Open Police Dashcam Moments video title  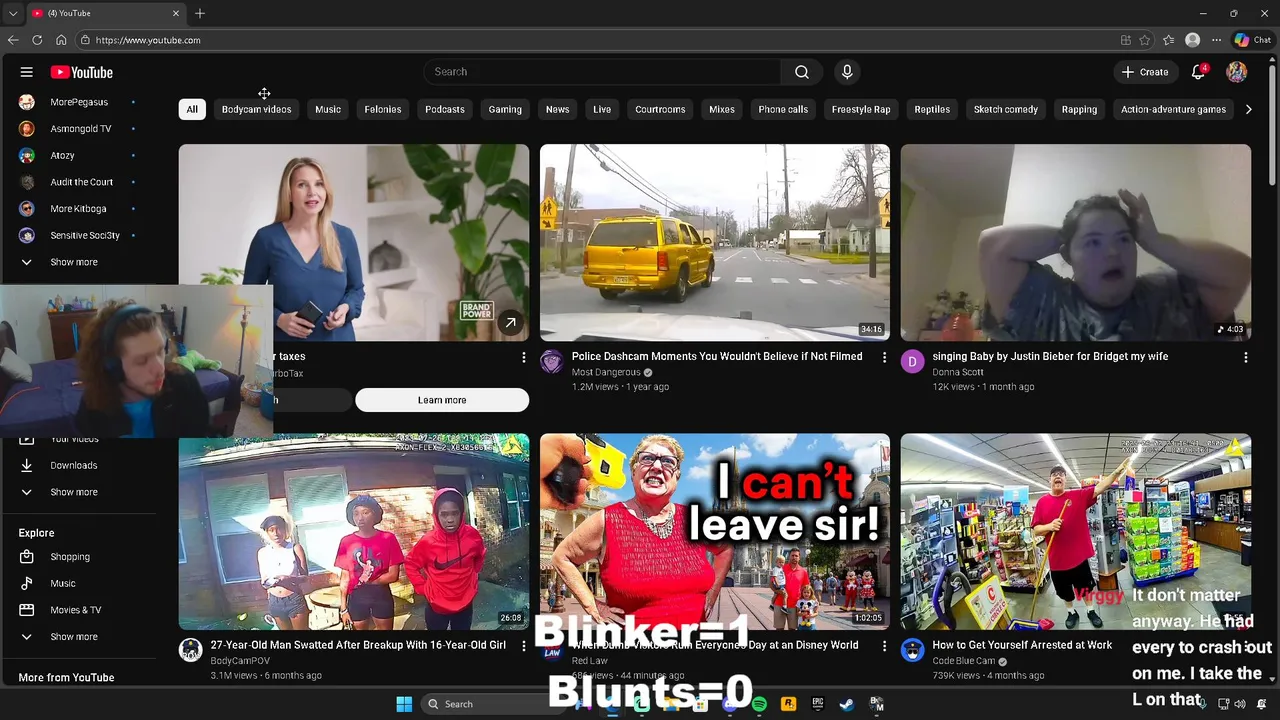click(717, 356)
